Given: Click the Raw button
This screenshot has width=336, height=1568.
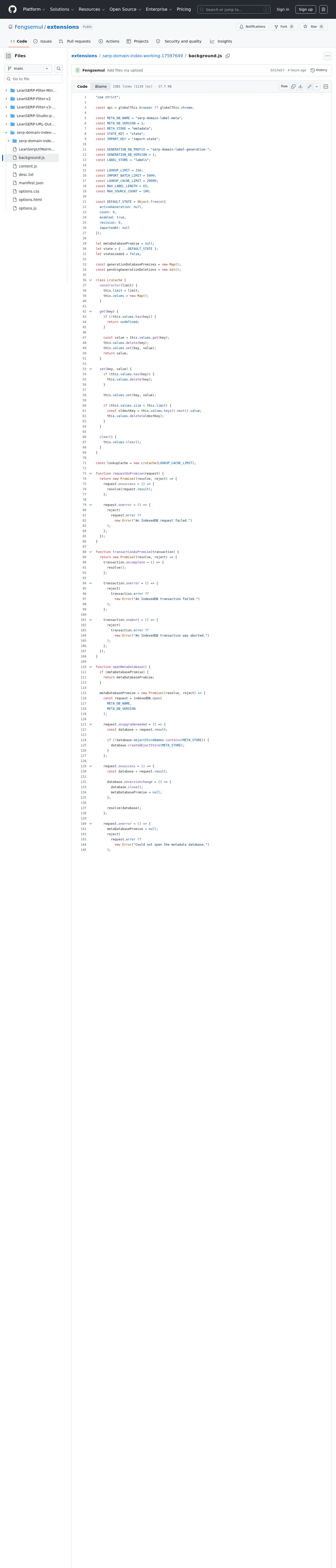Looking at the screenshot, I should (284, 87).
